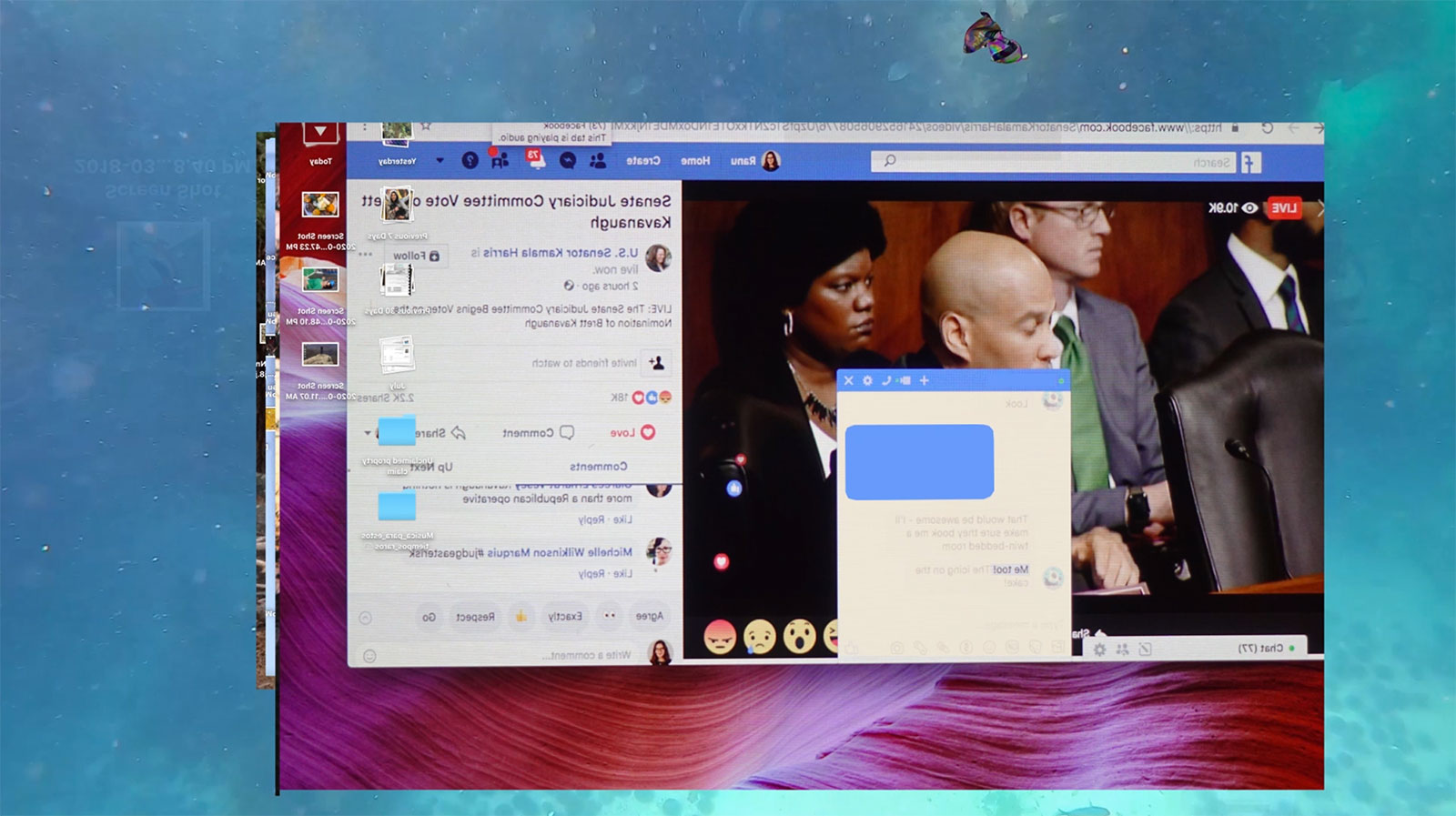Select the eyes emoji quick reply
Viewport: 1456px width, 816px height.
pos(610,617)
